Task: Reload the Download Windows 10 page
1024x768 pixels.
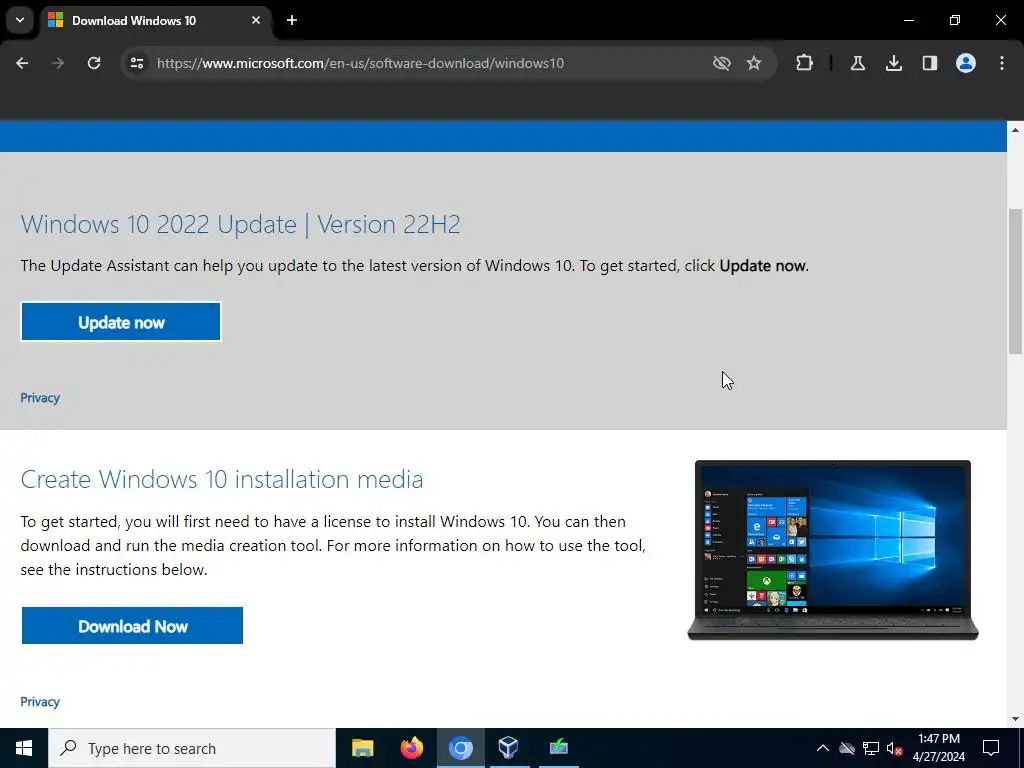Action: 94,63
